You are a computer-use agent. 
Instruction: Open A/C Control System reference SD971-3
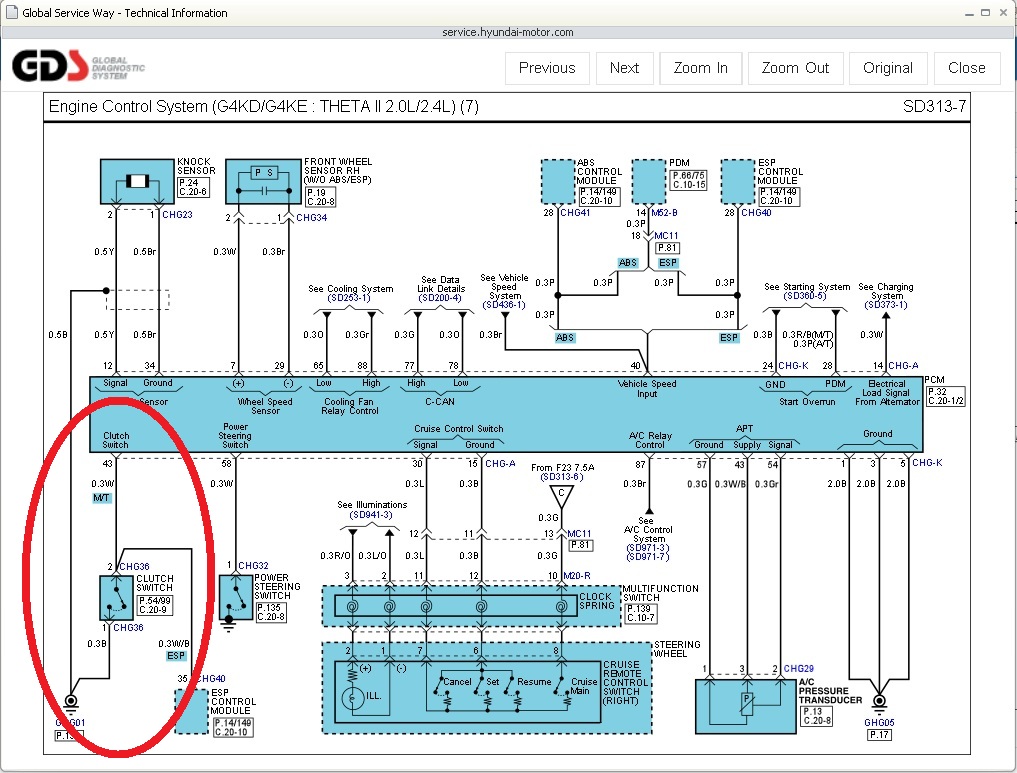(648, 548)
